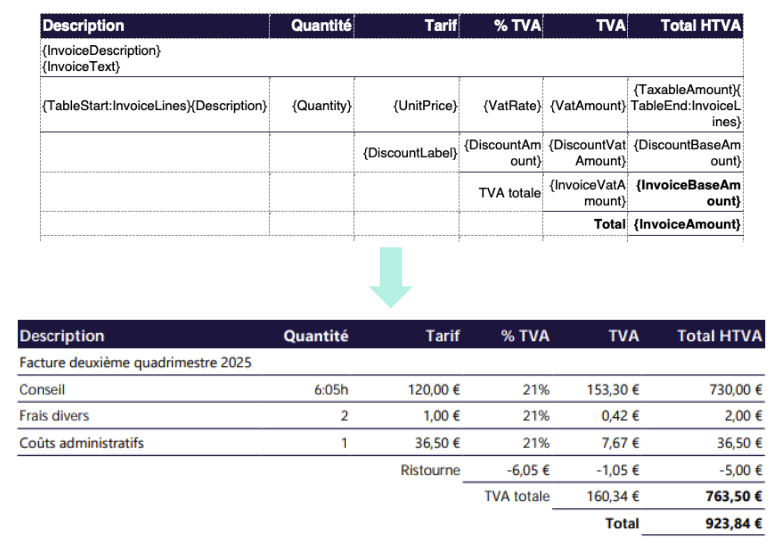Click the {VatRate} placeholder cell

tap(512, 106)
